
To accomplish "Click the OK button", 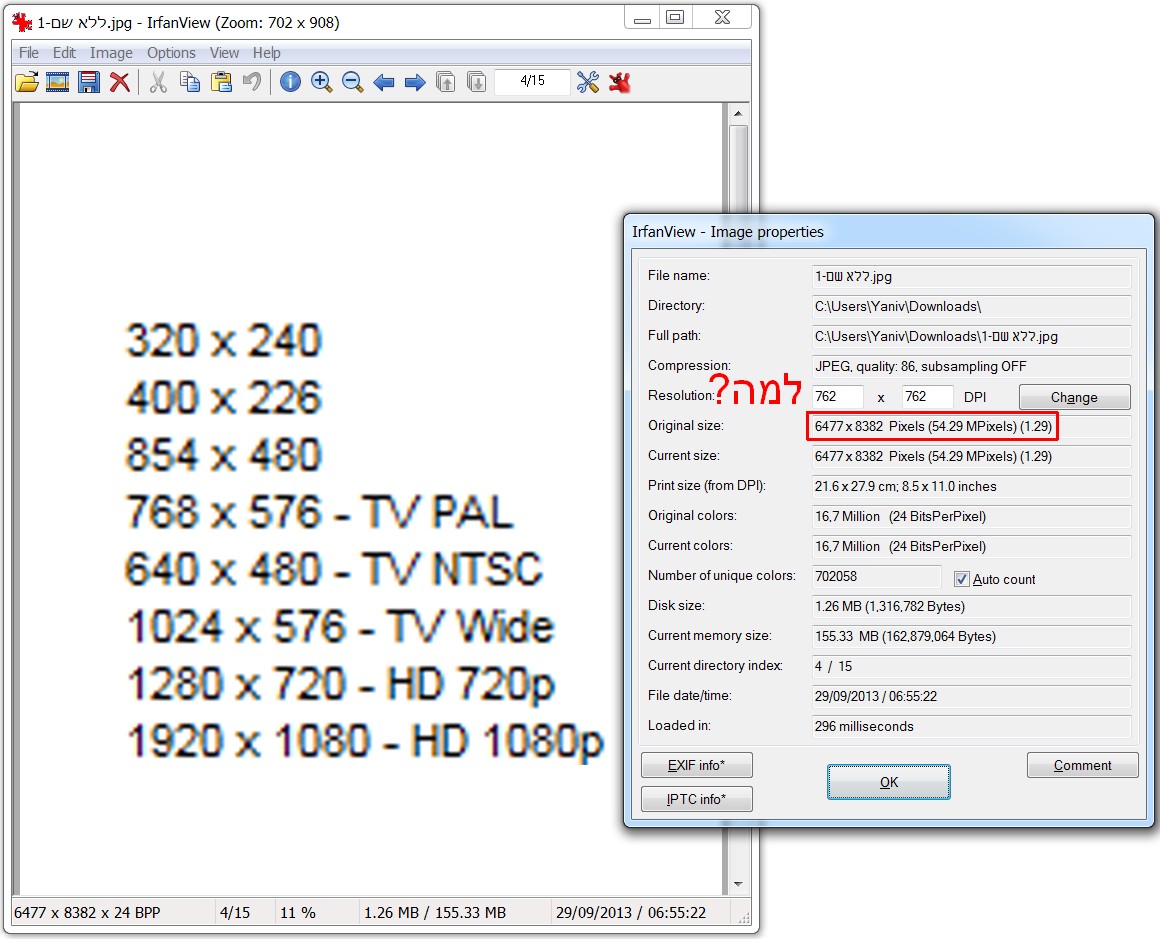I will [888, 782].
